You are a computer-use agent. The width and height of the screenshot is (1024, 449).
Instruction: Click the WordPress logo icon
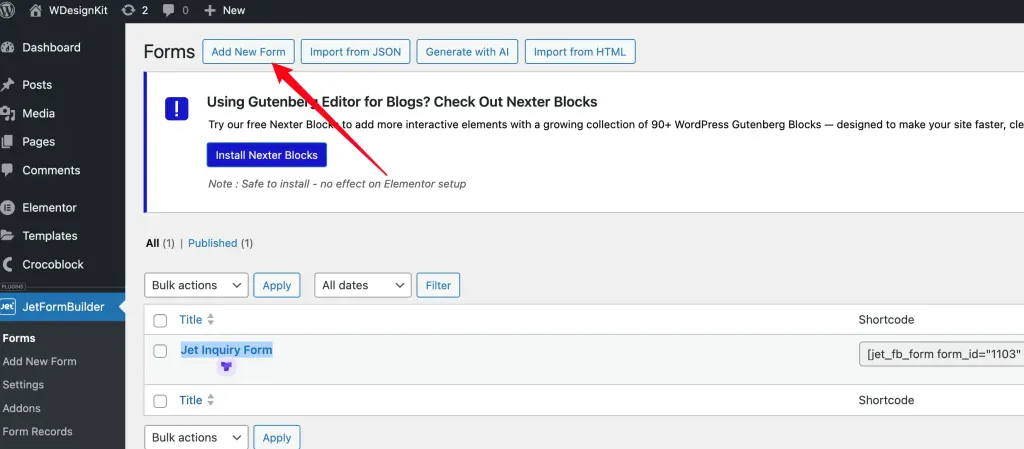click(x=7, y=10)
